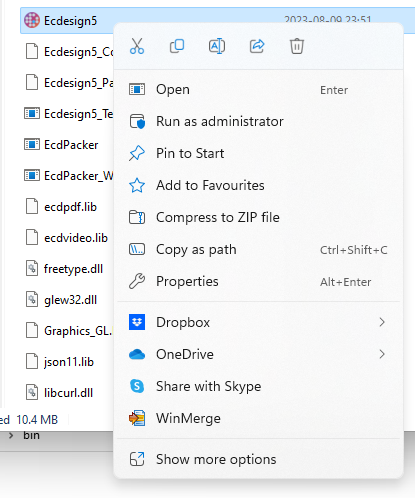Click the shield Run as administrator icon
The height and width of the screenshot is (498, 415).
point(137,121)
